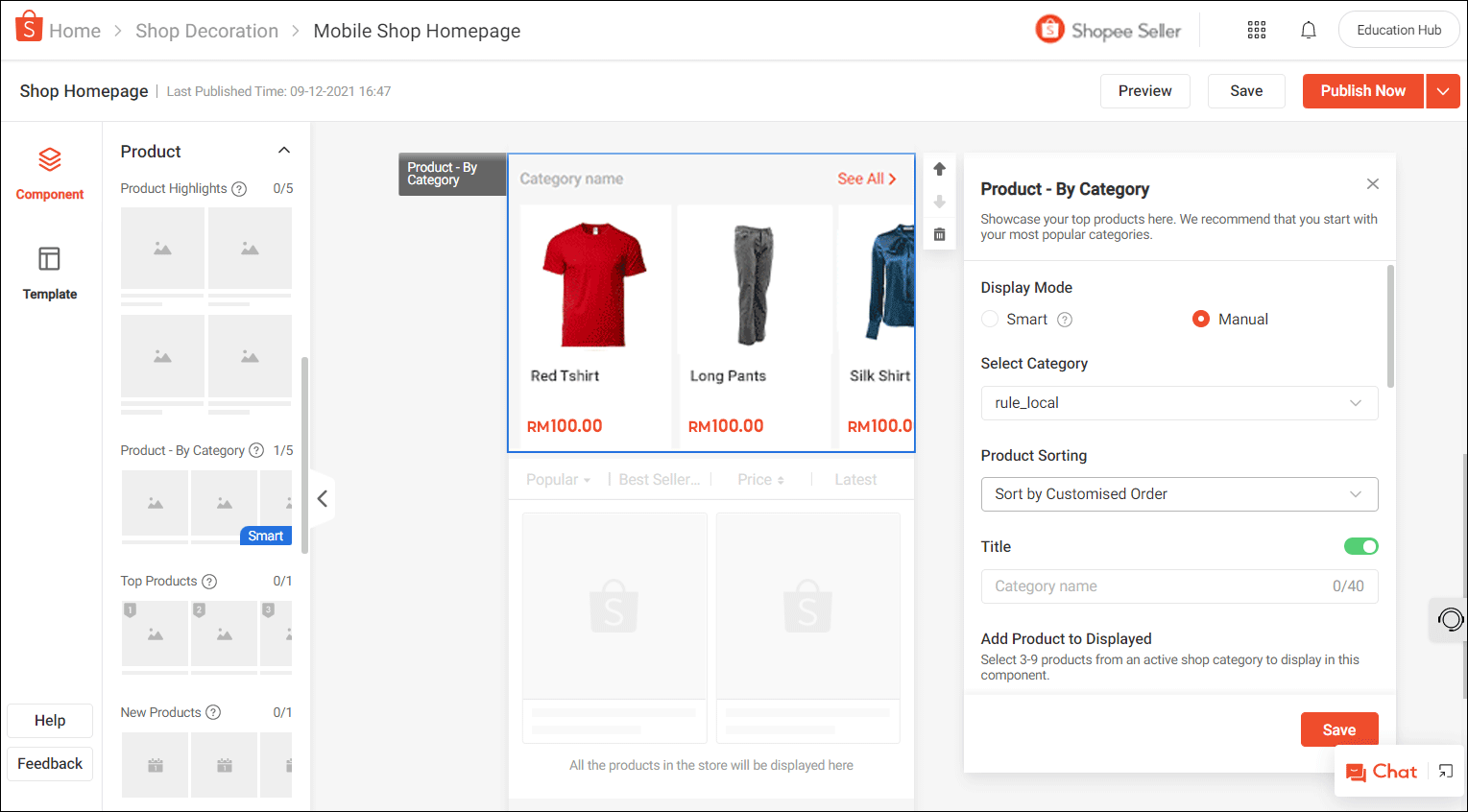Switch to the Latest sorting tab

(854, 478)
